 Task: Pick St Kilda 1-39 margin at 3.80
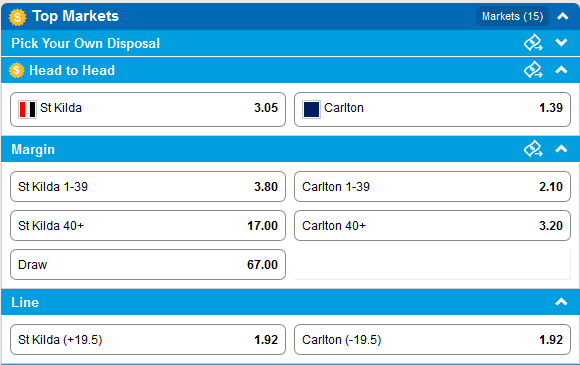148,186
